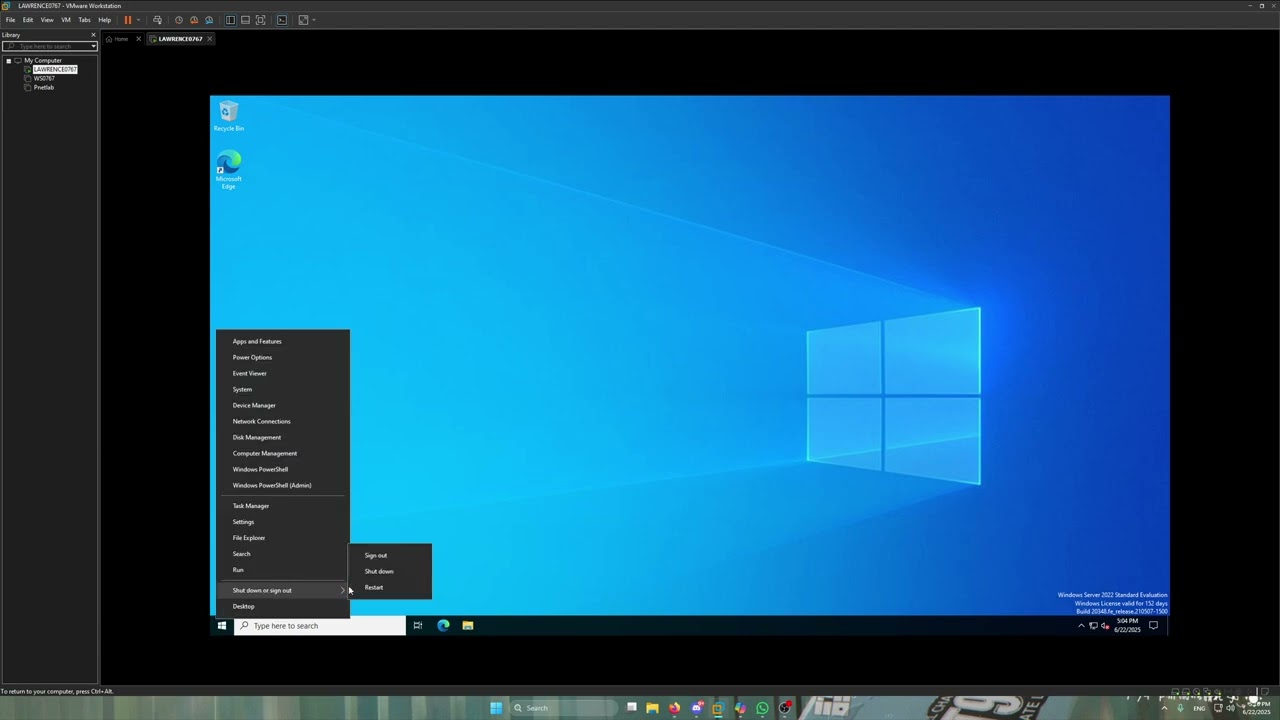Select the LAWRENCE0767 tab
The height and width of the screenshot is (720, 1280).
click(180, 39)
